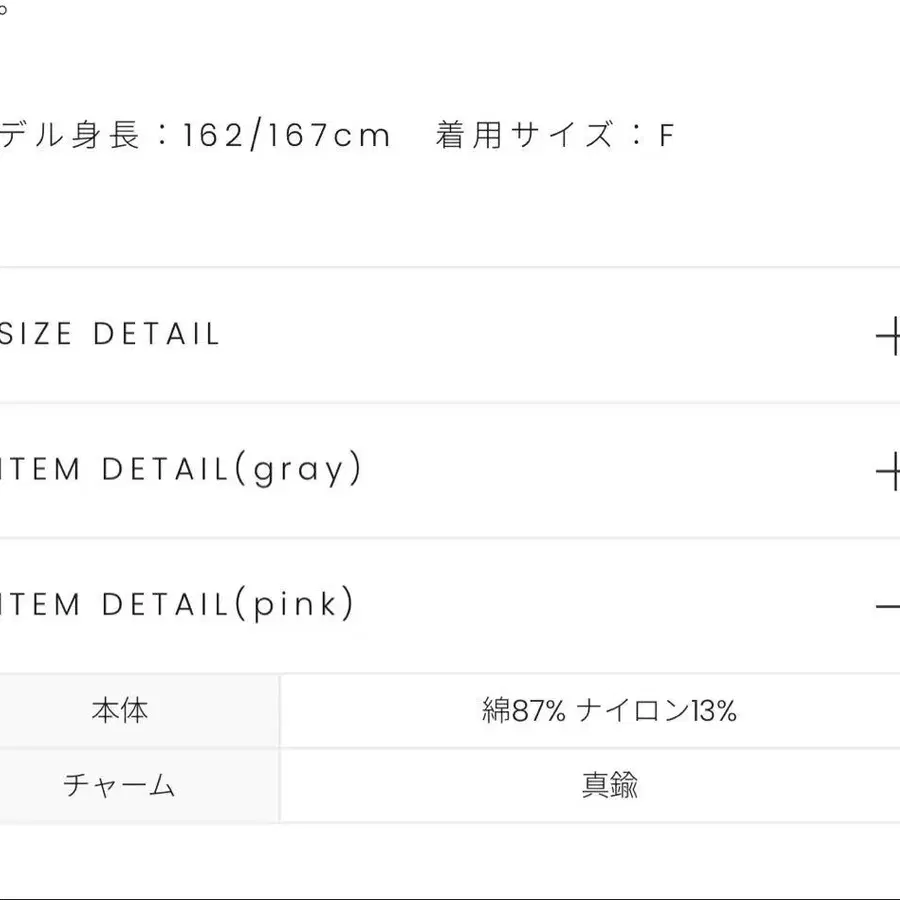Click the word DETAIL in the SIZE DETAIL heading
The image size is (900, 900).
156,335
